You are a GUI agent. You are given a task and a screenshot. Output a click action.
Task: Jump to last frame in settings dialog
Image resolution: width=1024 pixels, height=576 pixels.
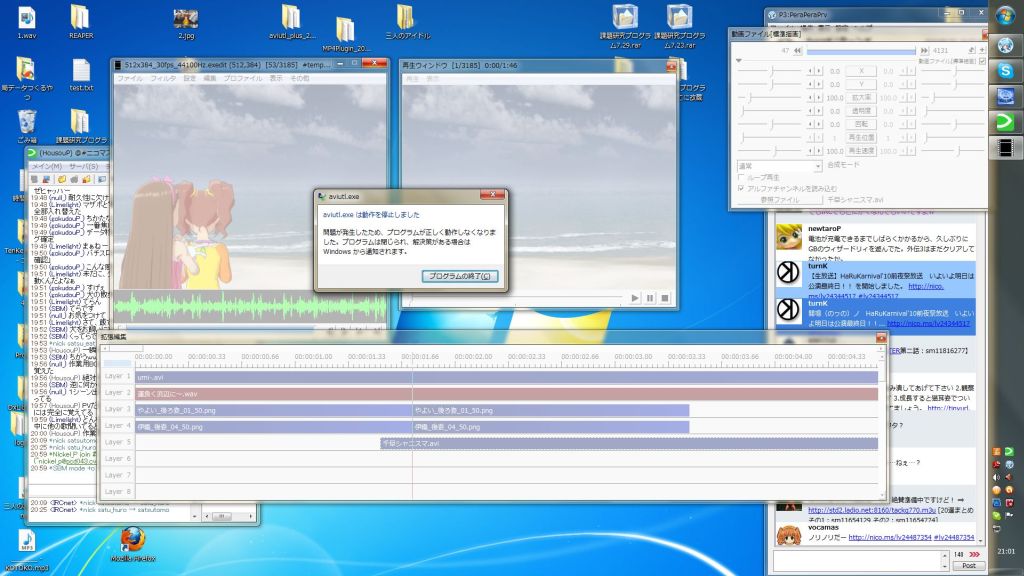(924, 50)
